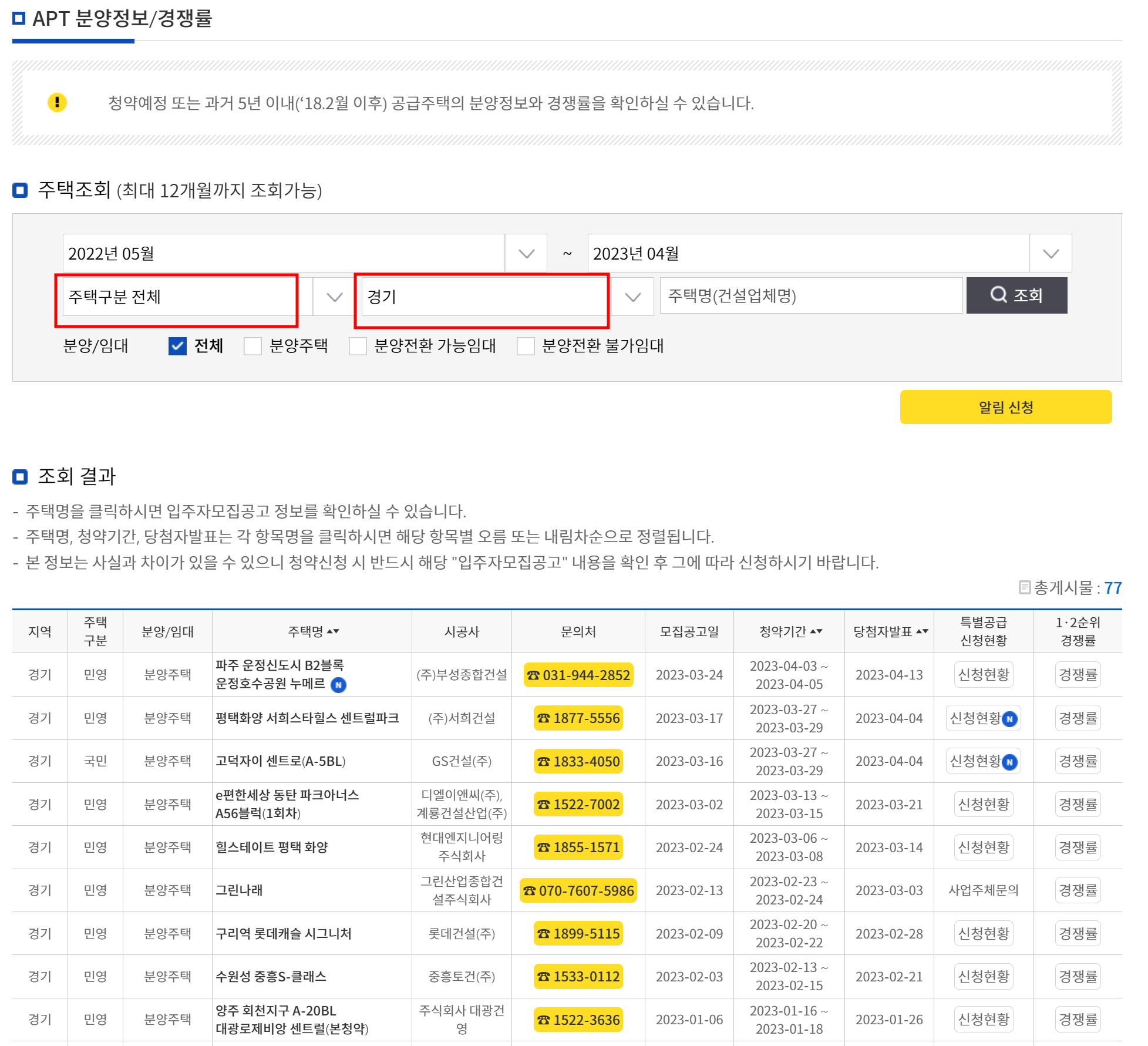This screenshot has width=1148, height=1046.
Task: Click the magnifier 조회 search button
Action: [x=1016, y=295]
